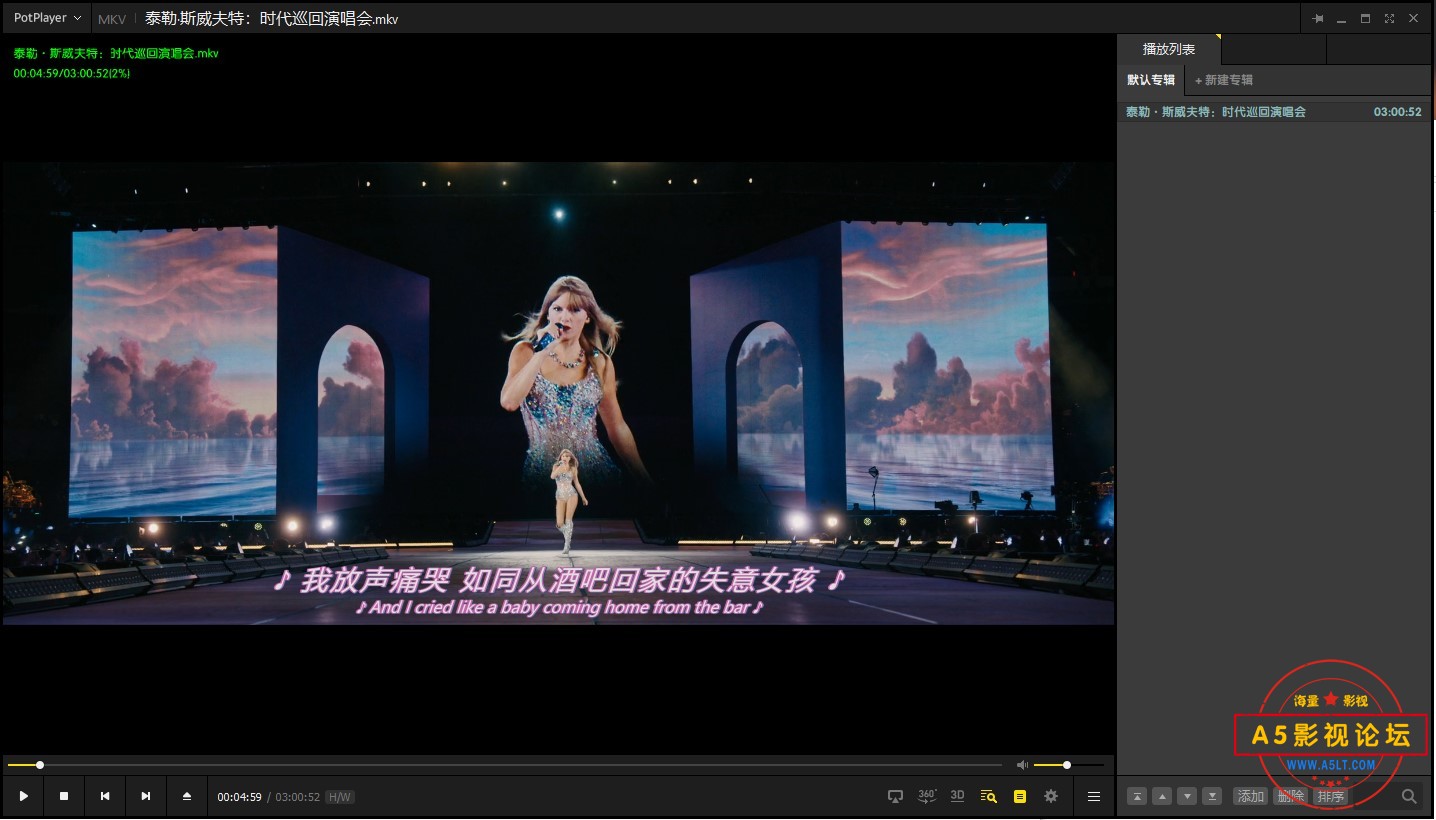
Task: Switch to the 播放列表 tab
Action: click(1169, 49)
